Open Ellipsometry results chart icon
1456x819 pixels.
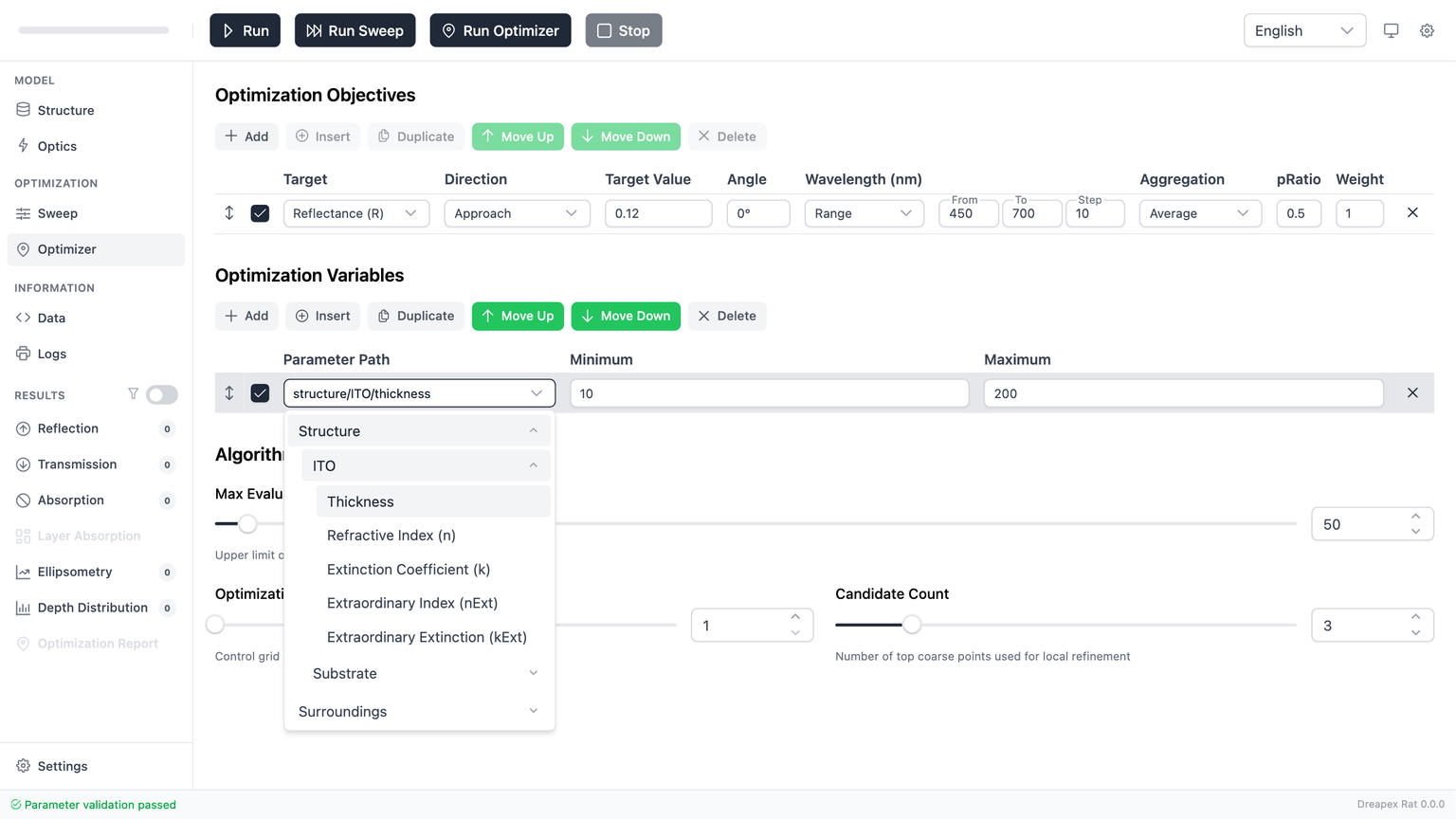pyautogui.click(x=24, y=572)
